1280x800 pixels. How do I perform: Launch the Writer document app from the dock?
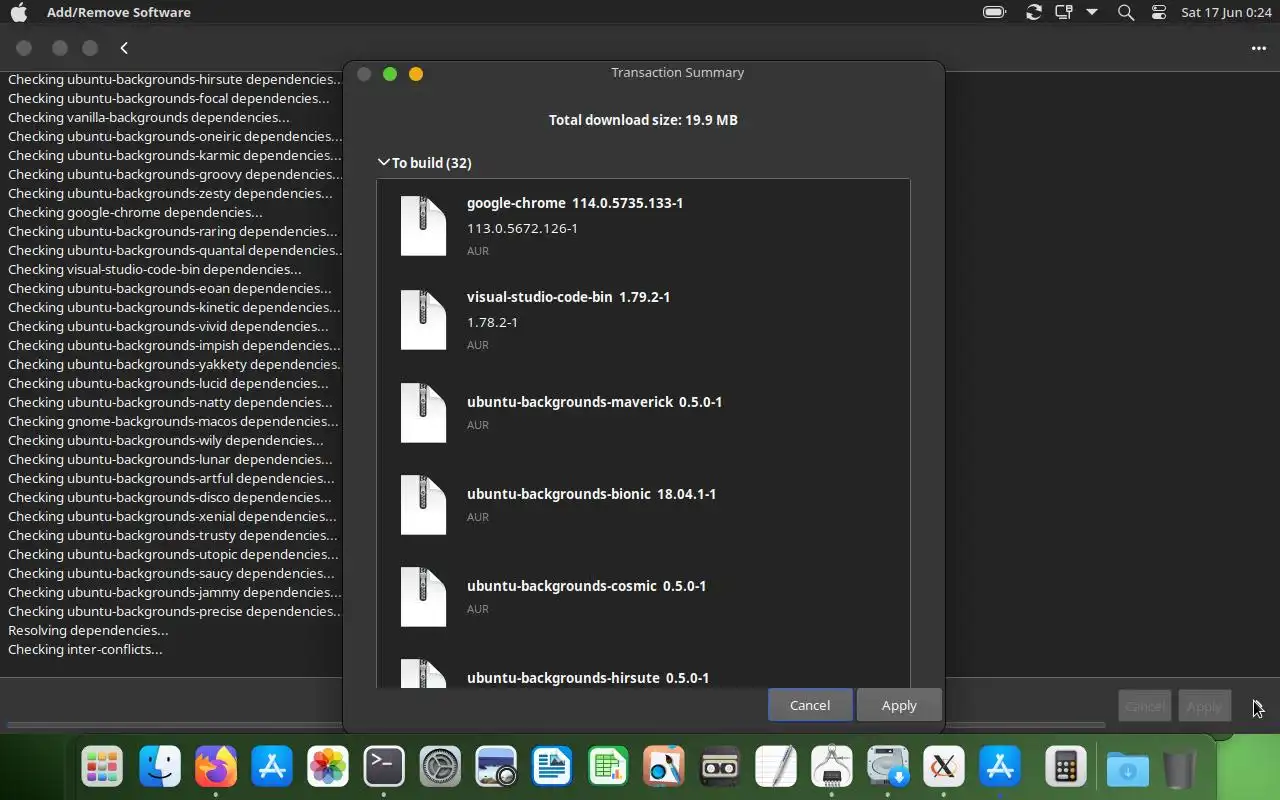(x=552, y=767)
